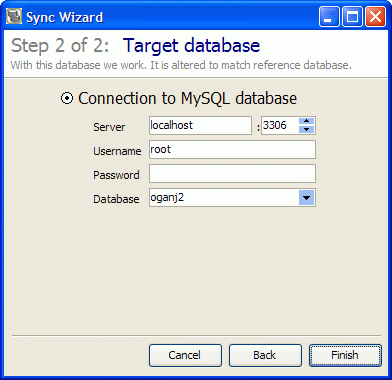Click the "Username" label
Screen dimensions: 392x380
(x=117, y=151)
